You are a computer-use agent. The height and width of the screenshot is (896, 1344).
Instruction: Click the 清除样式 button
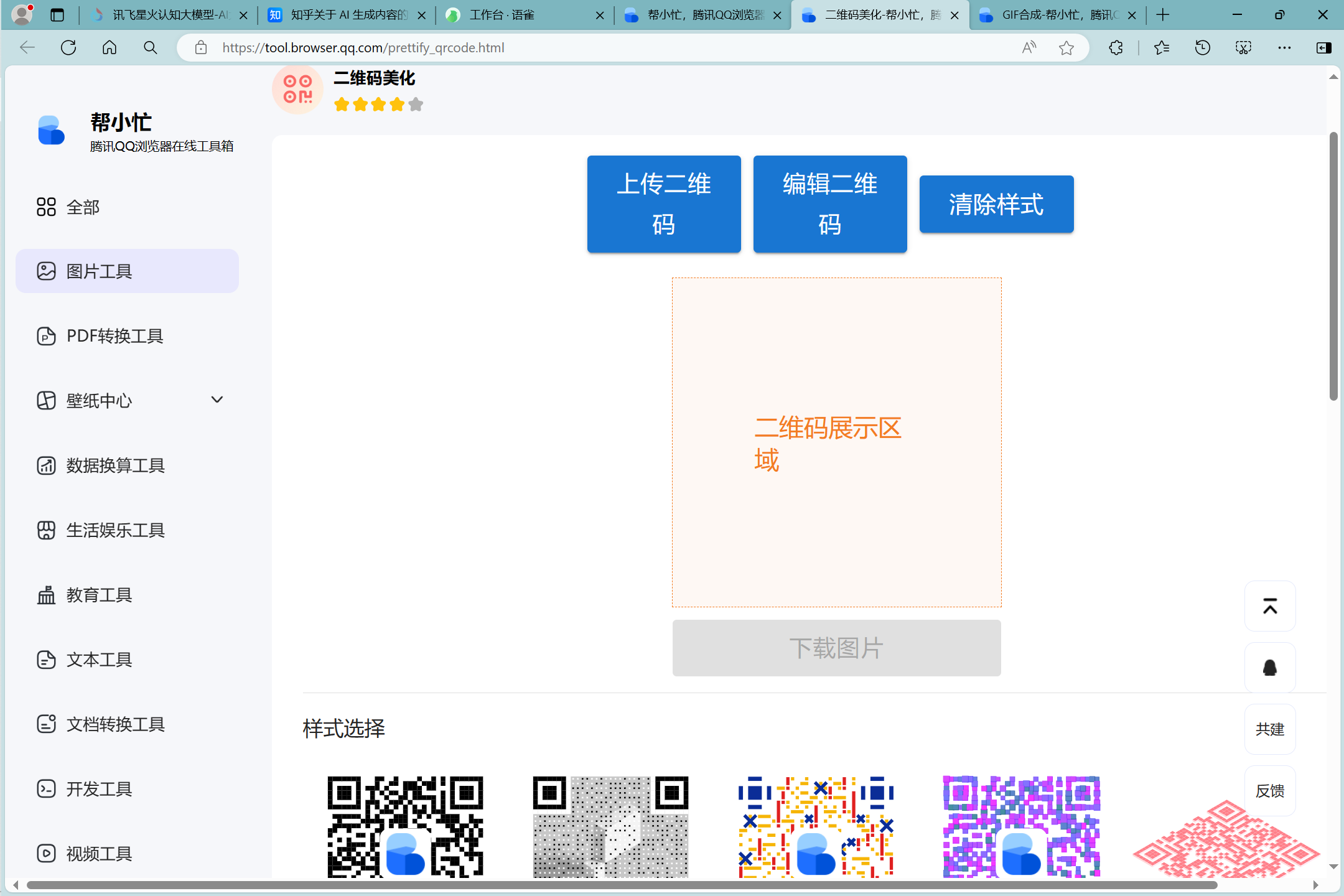996,204
